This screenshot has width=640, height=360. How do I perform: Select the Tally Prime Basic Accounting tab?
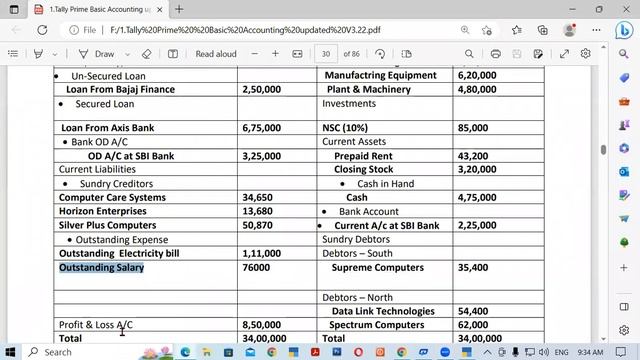(98, 9)
